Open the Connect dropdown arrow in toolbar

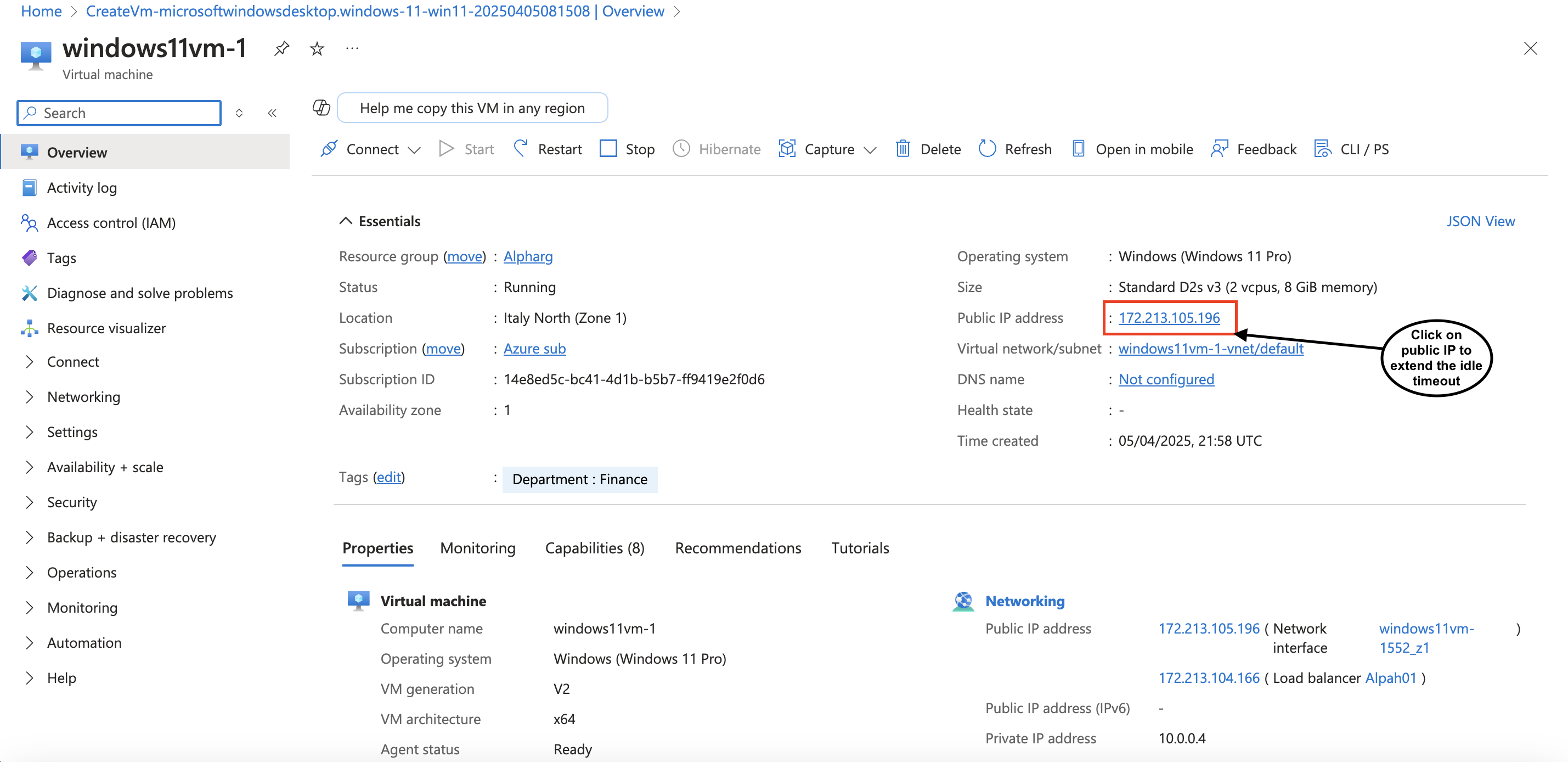point(415,150)
